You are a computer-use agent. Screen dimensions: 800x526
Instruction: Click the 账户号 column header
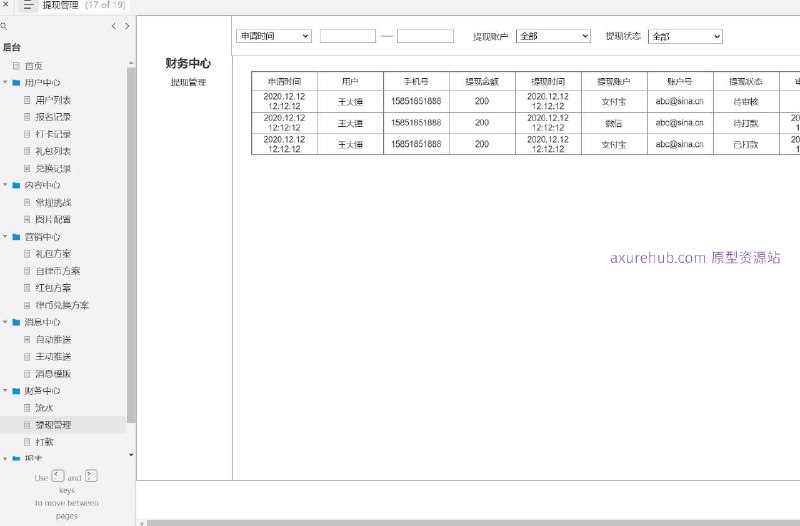(680, 82)
